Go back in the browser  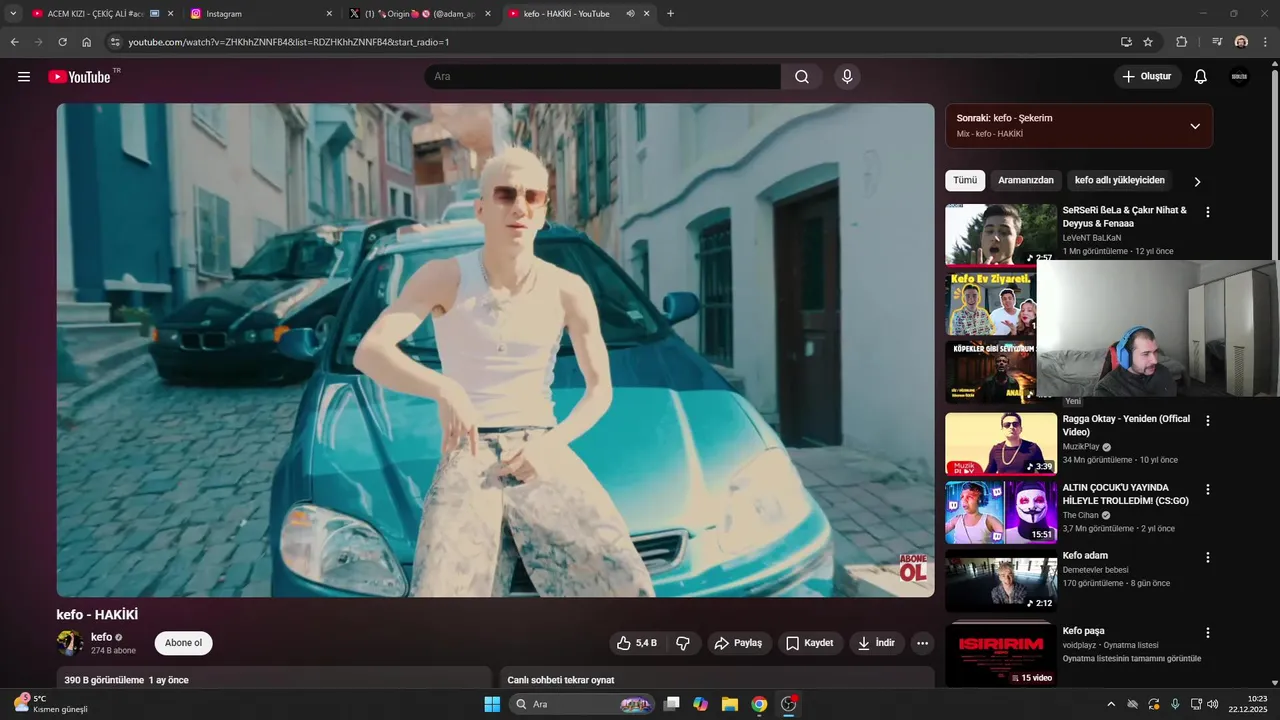14,42
